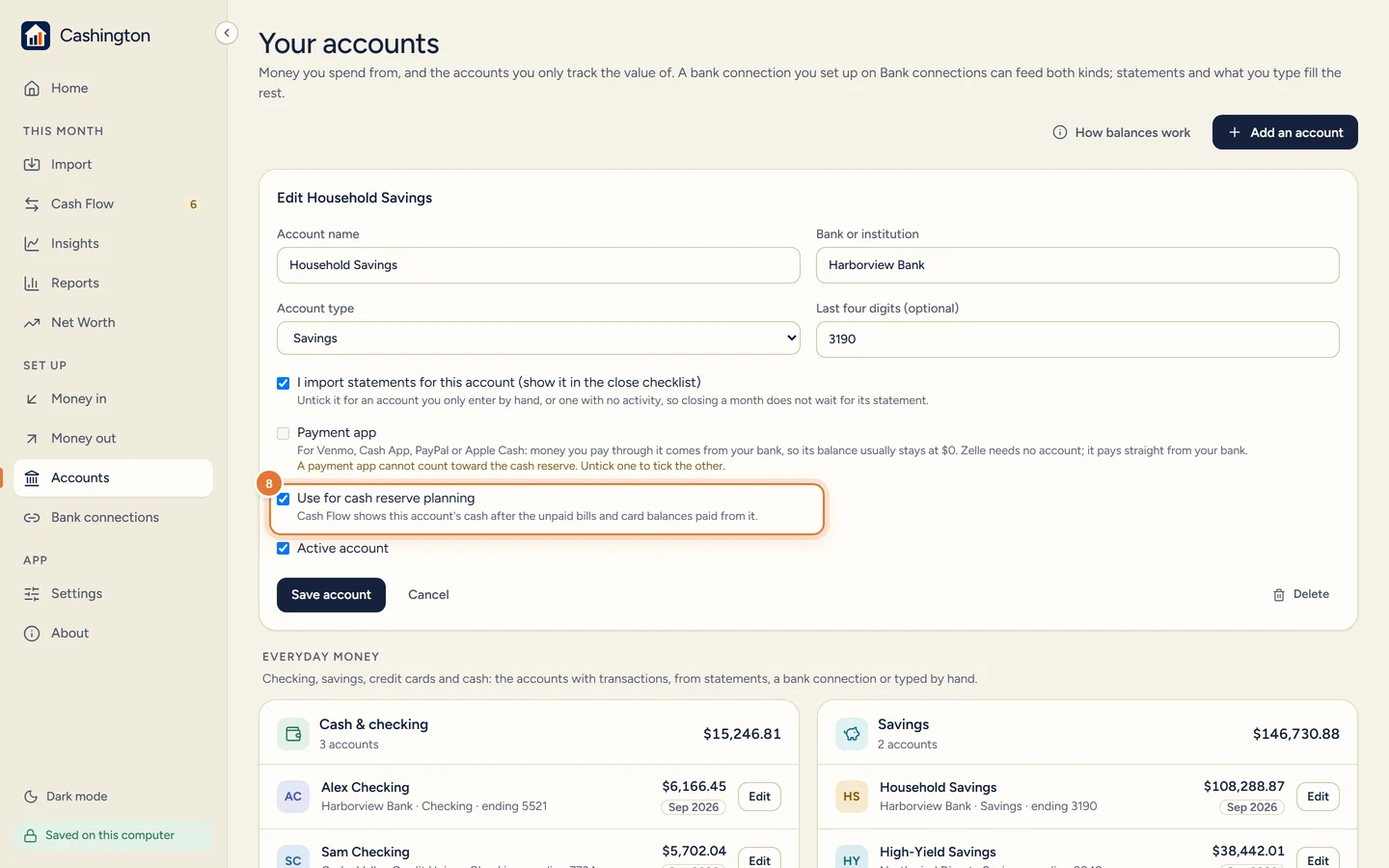The width and height of the screenshot is (1389, 868).
Task: Collapse the sidebar with the chevron button
Action: pyautogui.click(x=227, y=33)
